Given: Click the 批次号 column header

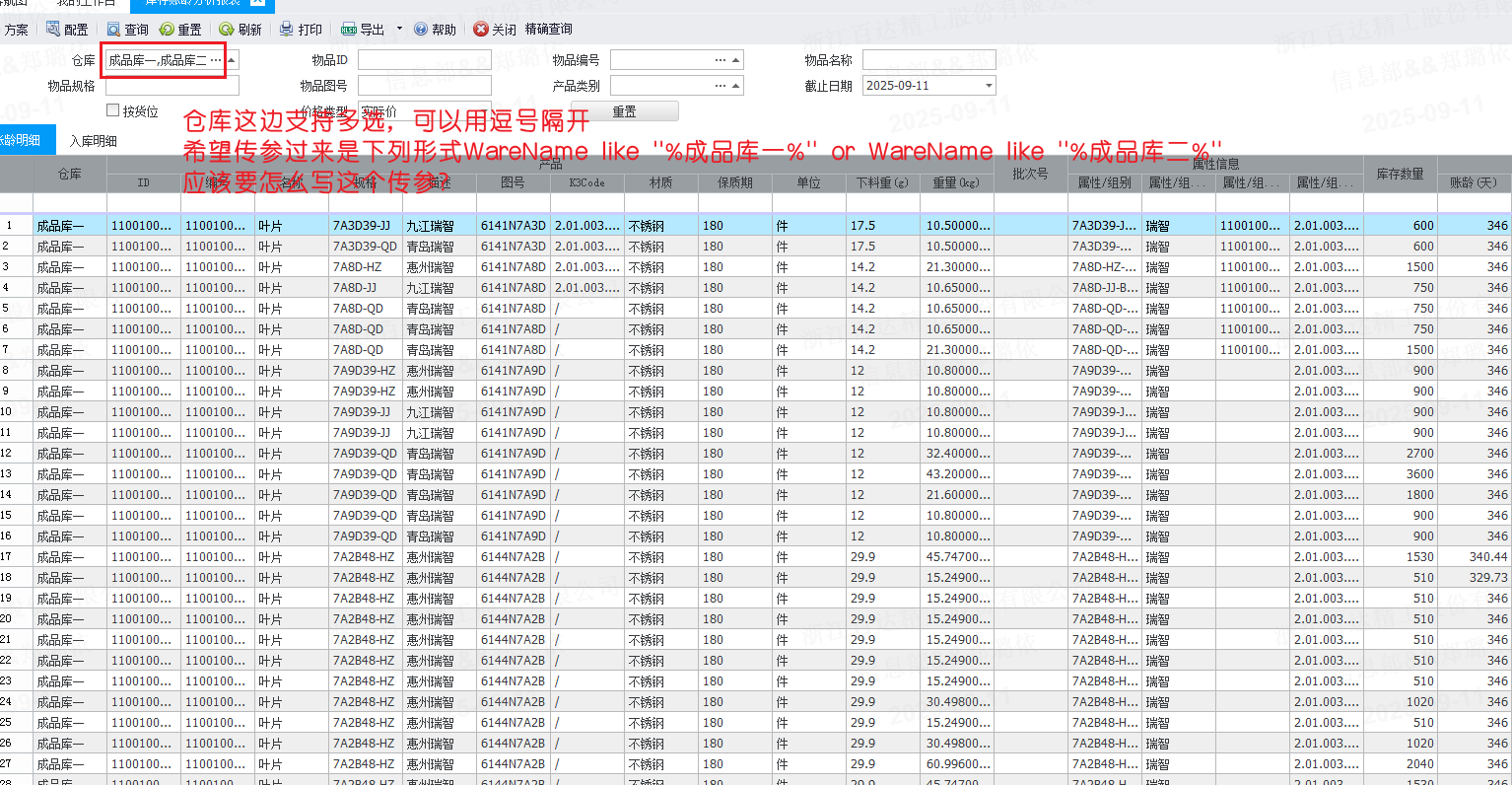Looking at the screenshot, I should coord(1030,174).
